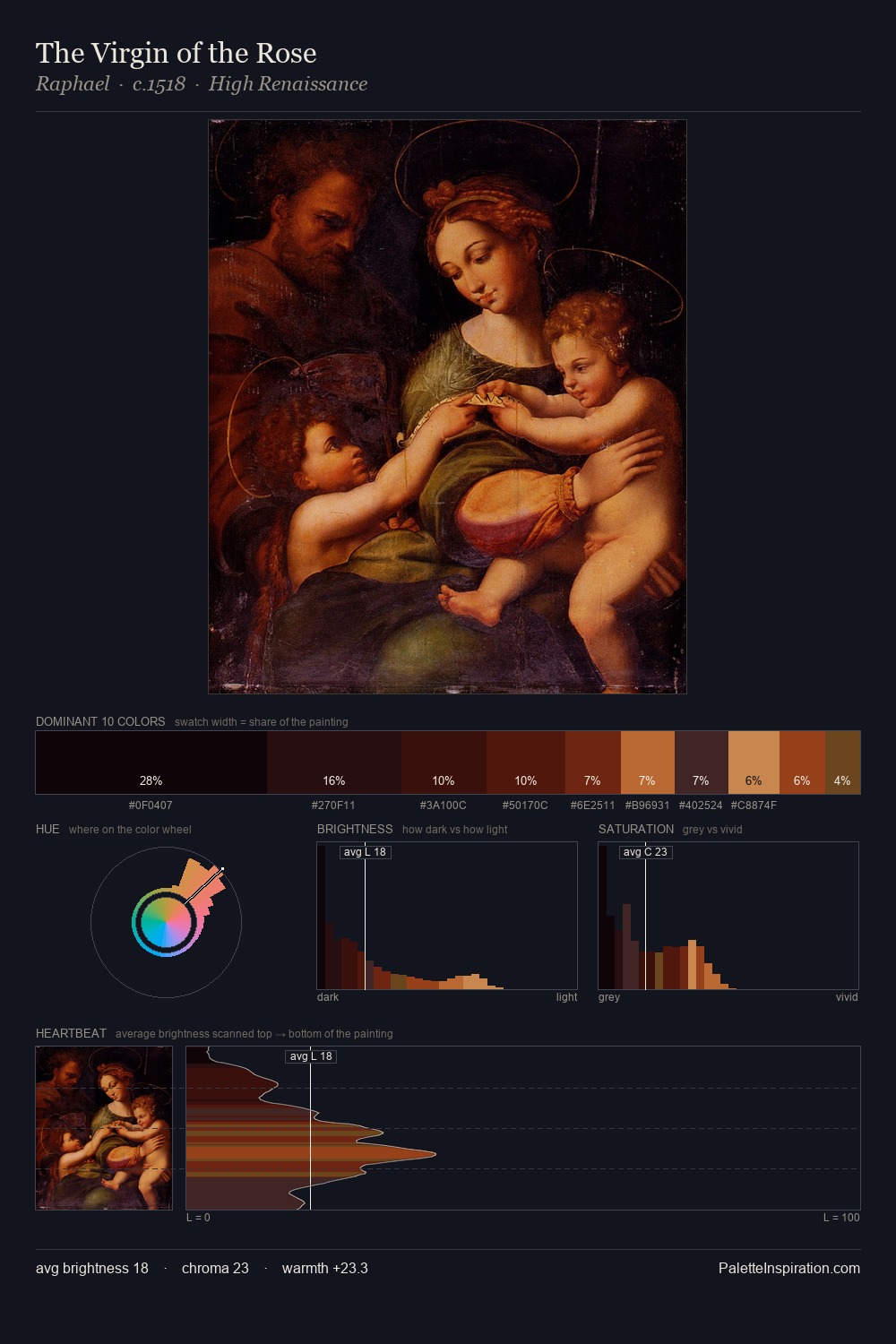Click the "L = 100" axis label
This screenshot has height=1344, width=896.
click(x=841, y=1218)
